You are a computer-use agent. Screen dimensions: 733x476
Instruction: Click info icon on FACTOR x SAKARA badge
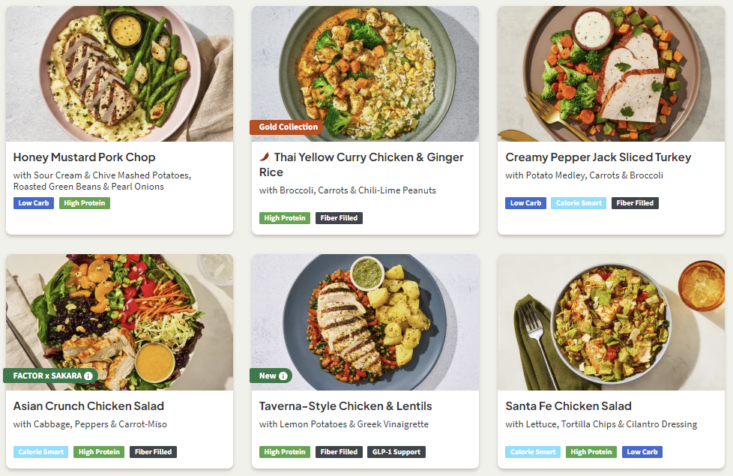pos(88,376)
